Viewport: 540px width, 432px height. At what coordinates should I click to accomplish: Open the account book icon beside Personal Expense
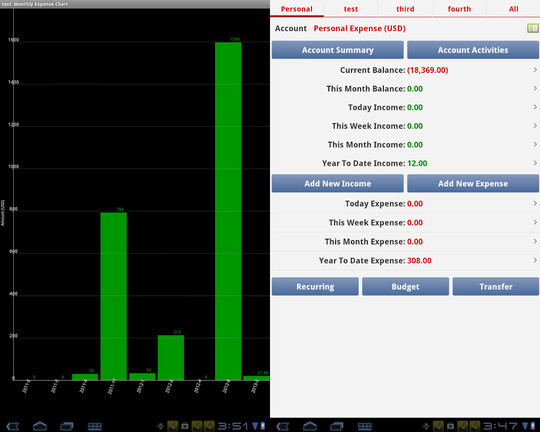pyautogui.click(x=532, y=28)
